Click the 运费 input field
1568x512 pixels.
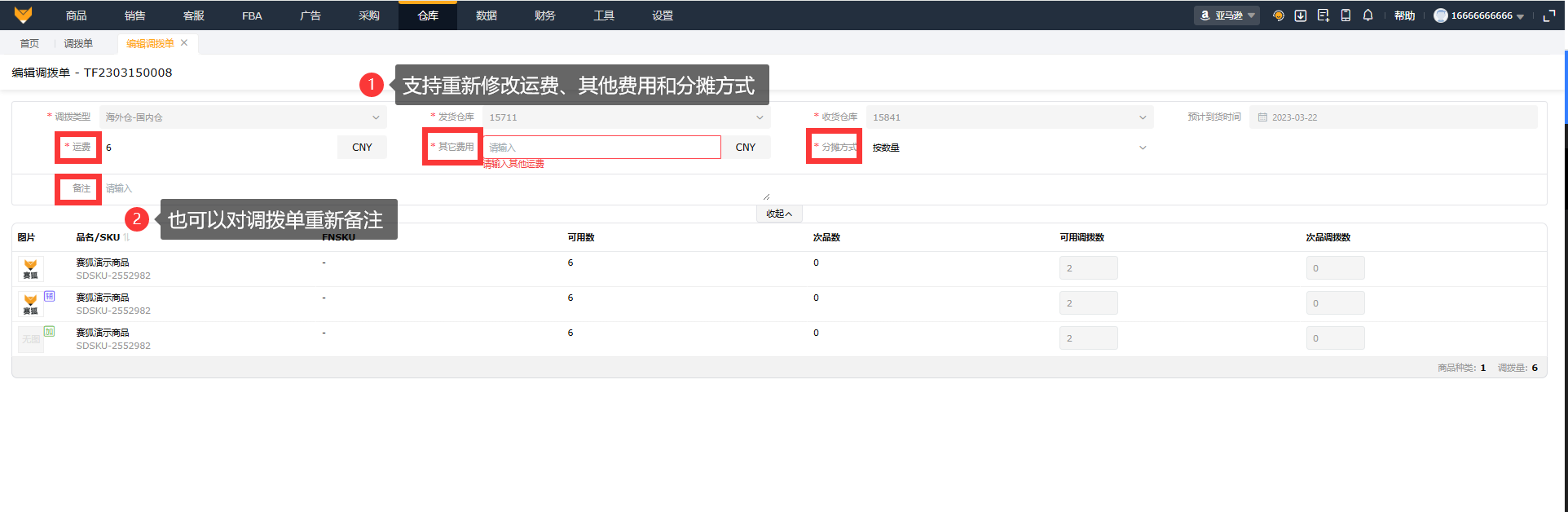218,148
